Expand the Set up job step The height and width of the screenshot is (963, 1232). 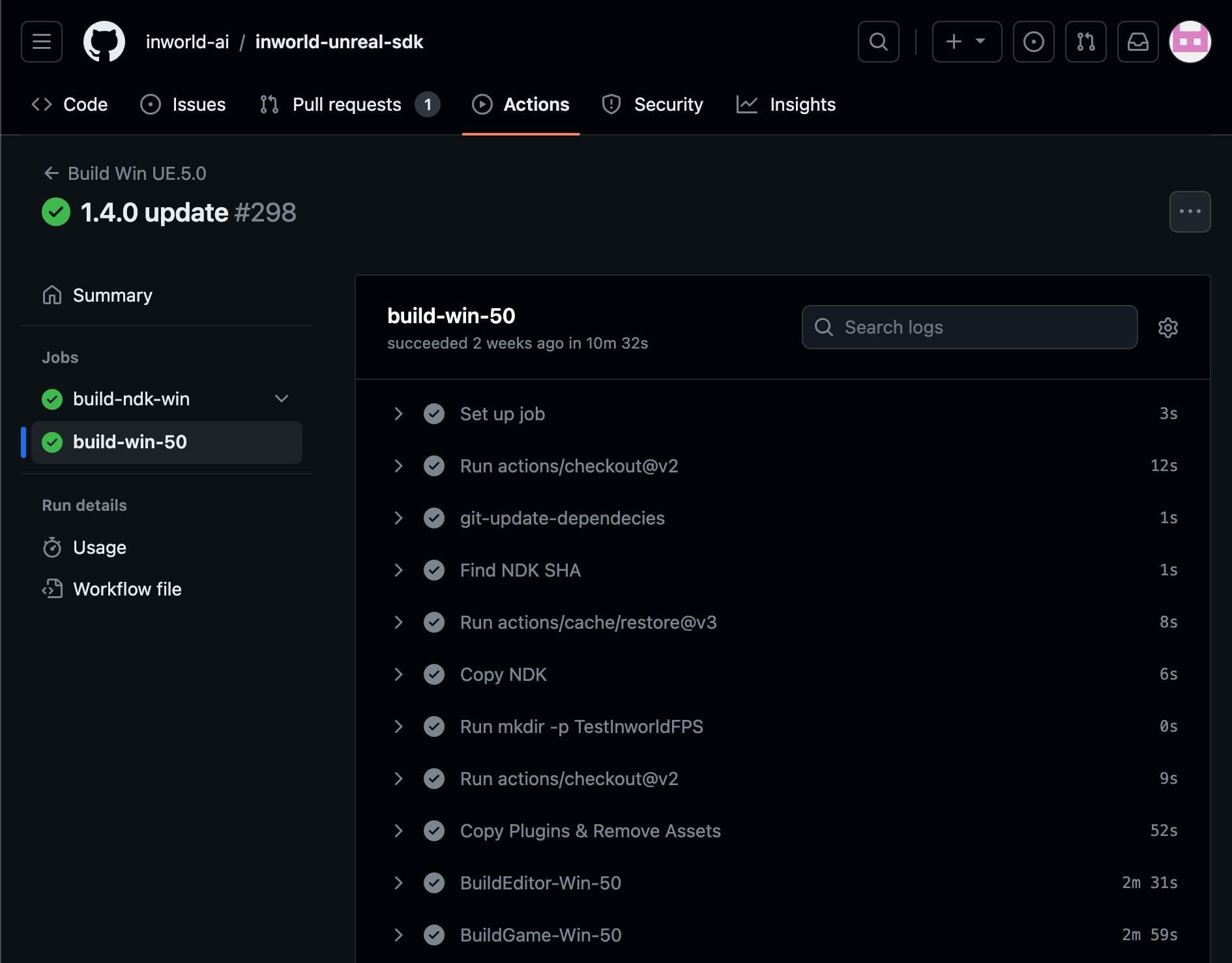[x=398, y=414]
